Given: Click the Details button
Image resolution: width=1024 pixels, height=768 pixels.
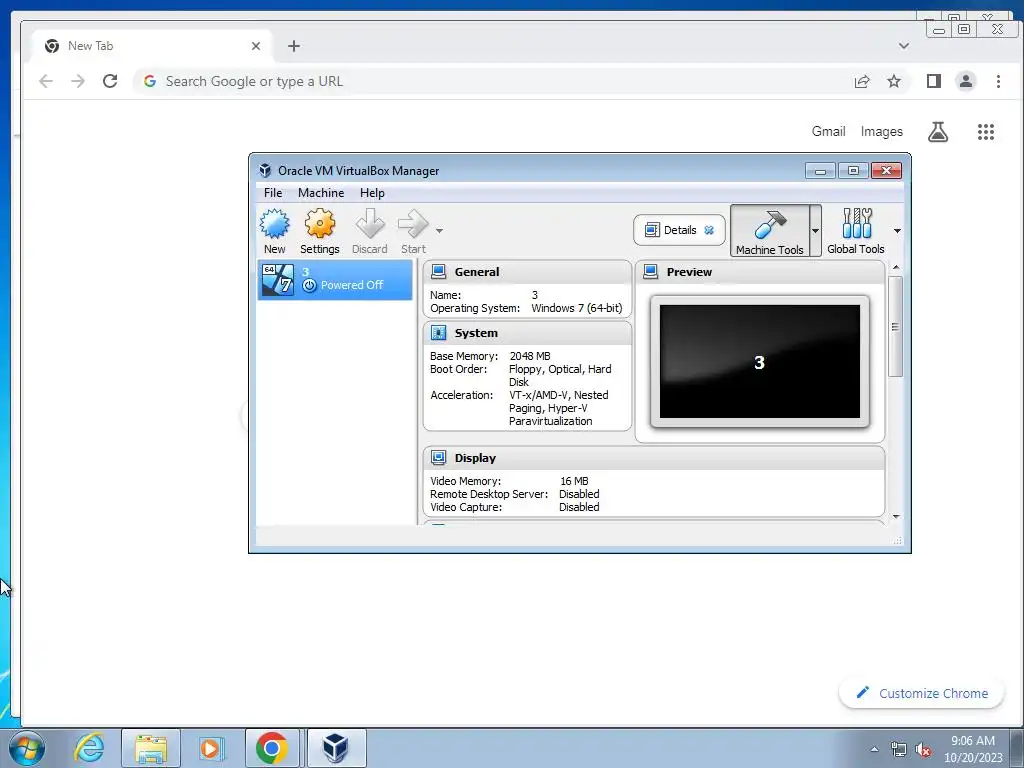Looking at the screenshot, I should point(679,230).
